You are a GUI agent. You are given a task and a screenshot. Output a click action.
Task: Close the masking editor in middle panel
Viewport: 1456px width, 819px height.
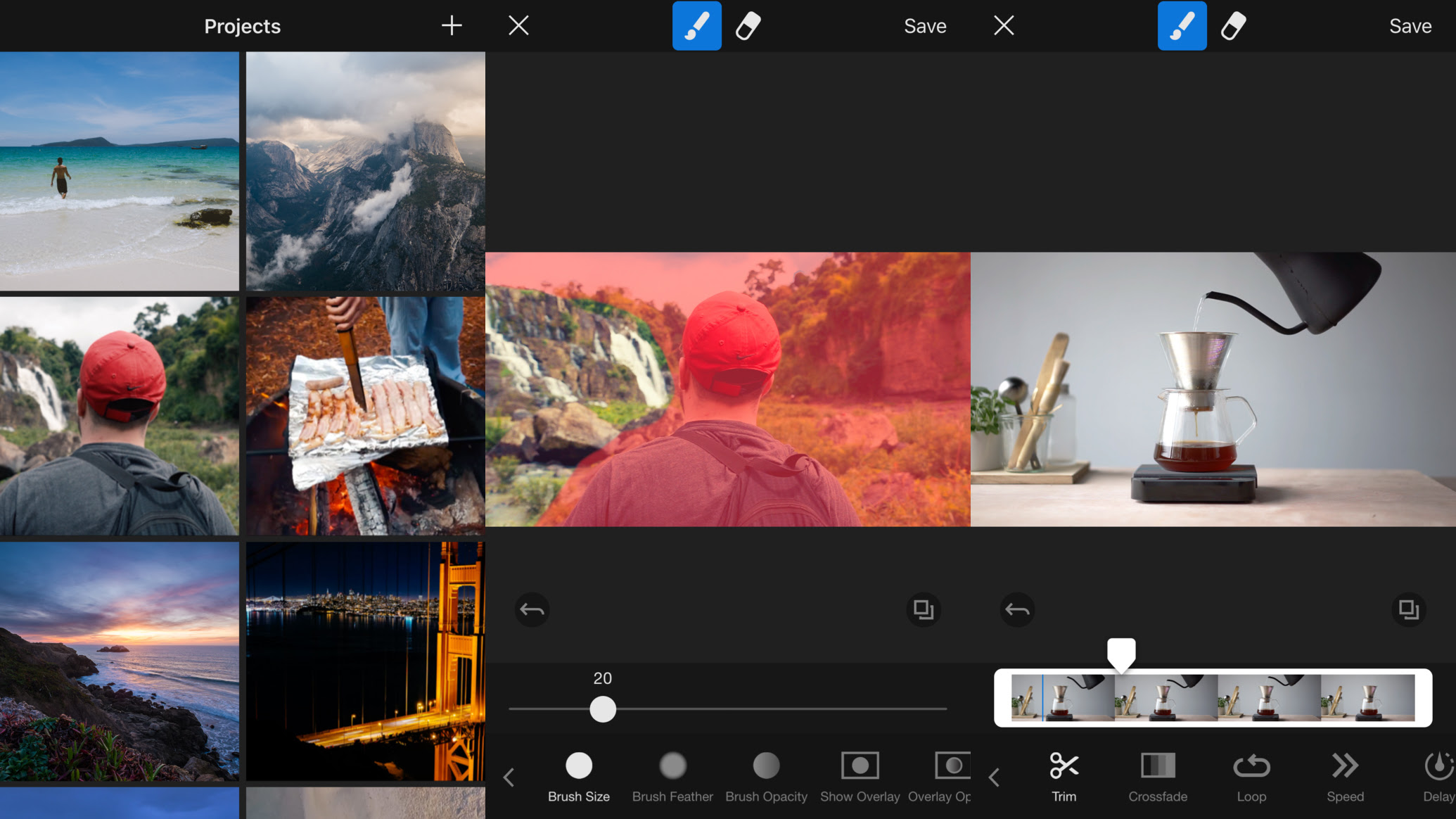pyautogui.click(x=518, y=26)
